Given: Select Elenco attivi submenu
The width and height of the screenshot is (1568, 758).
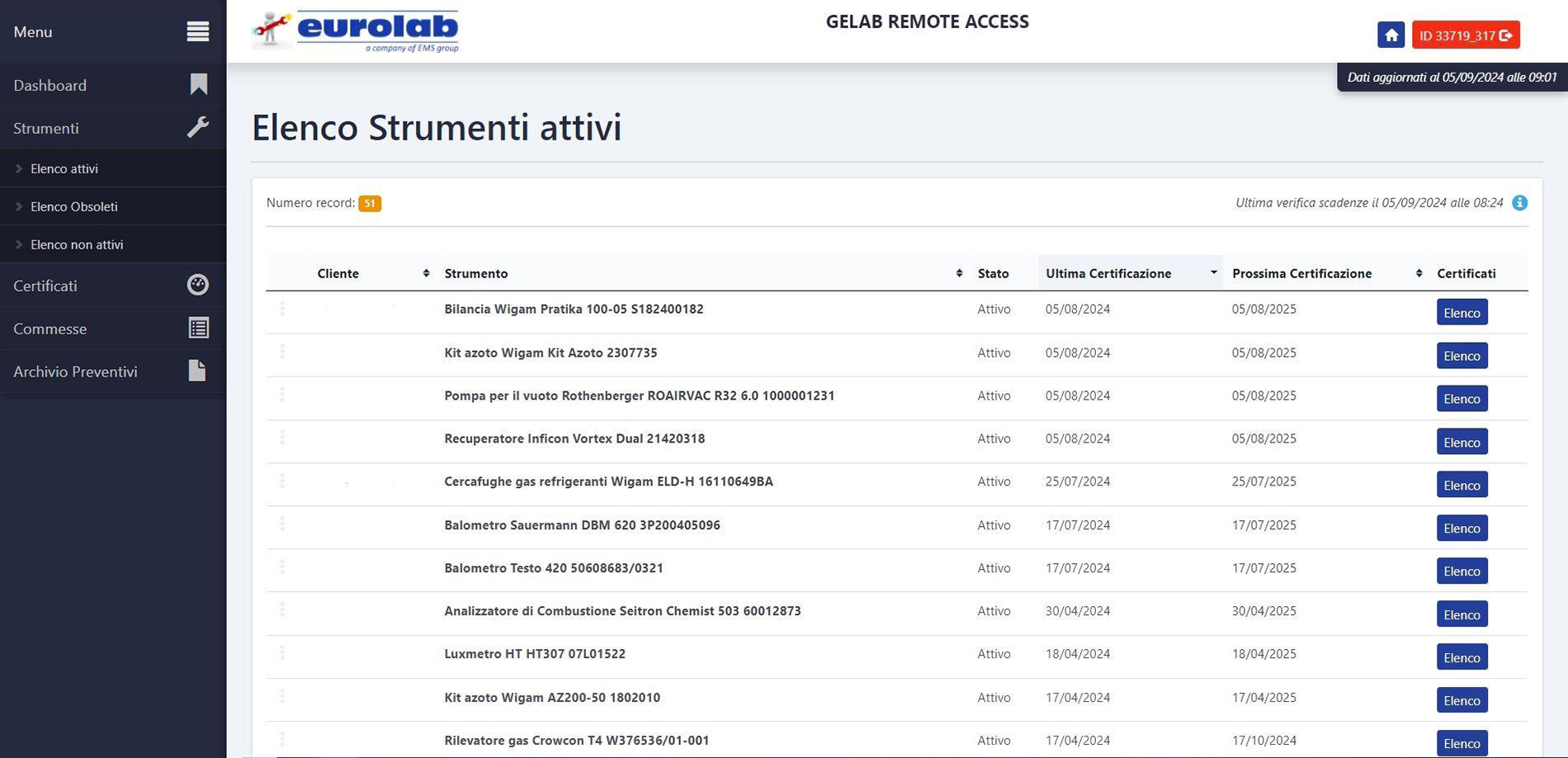Looking at the screenshot, I should click(x=113, y=168).
